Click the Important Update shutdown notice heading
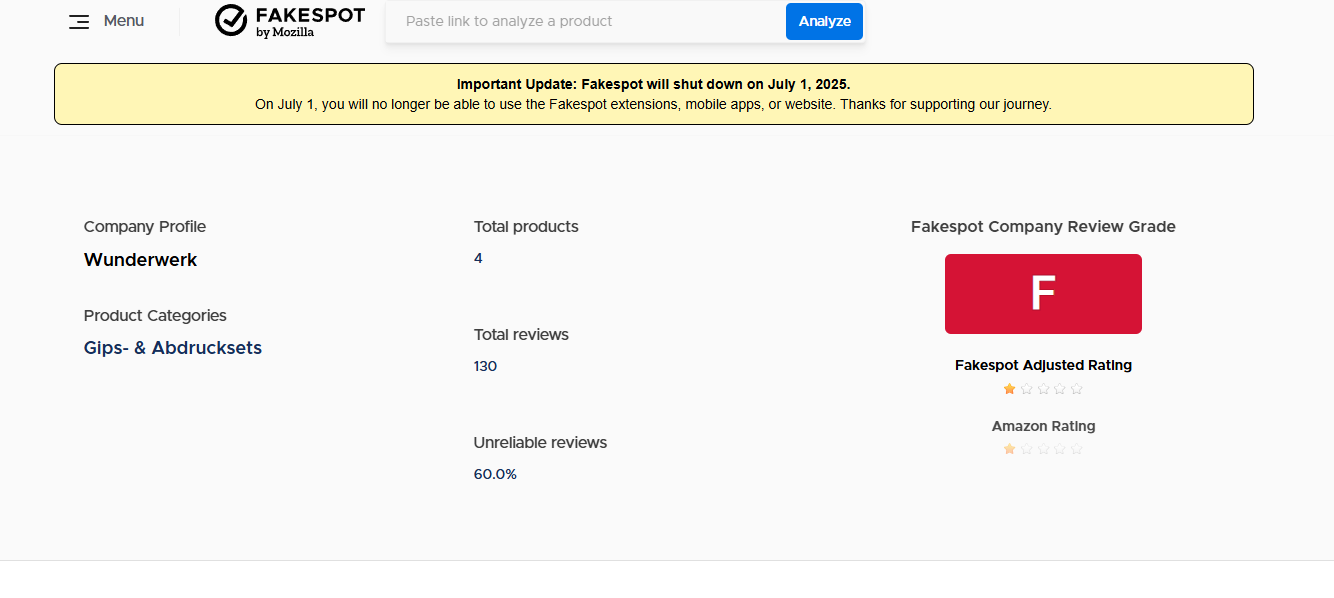1334x598 pixels. [653, 84]
